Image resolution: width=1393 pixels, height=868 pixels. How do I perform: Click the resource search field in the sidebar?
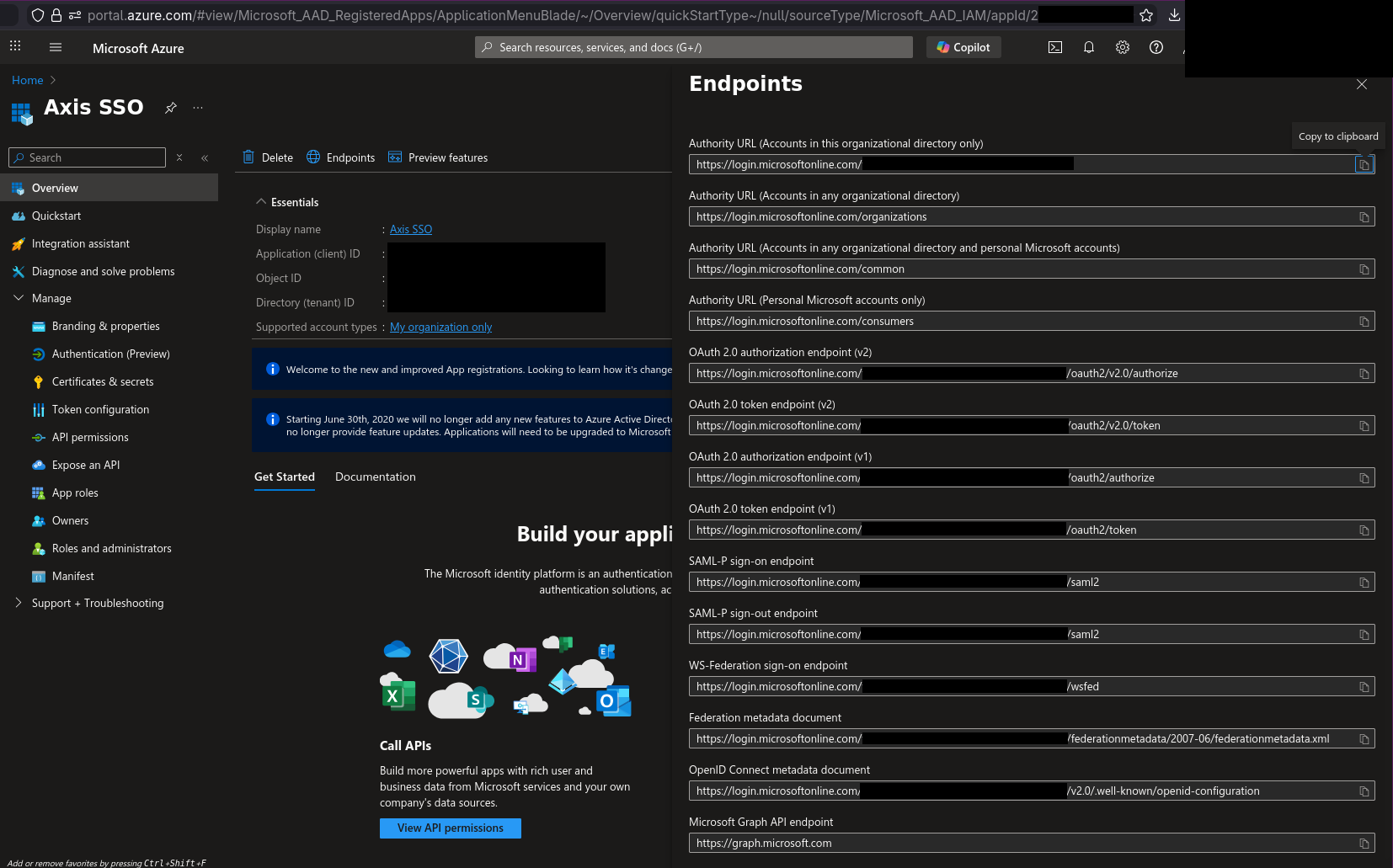(86, 157)
